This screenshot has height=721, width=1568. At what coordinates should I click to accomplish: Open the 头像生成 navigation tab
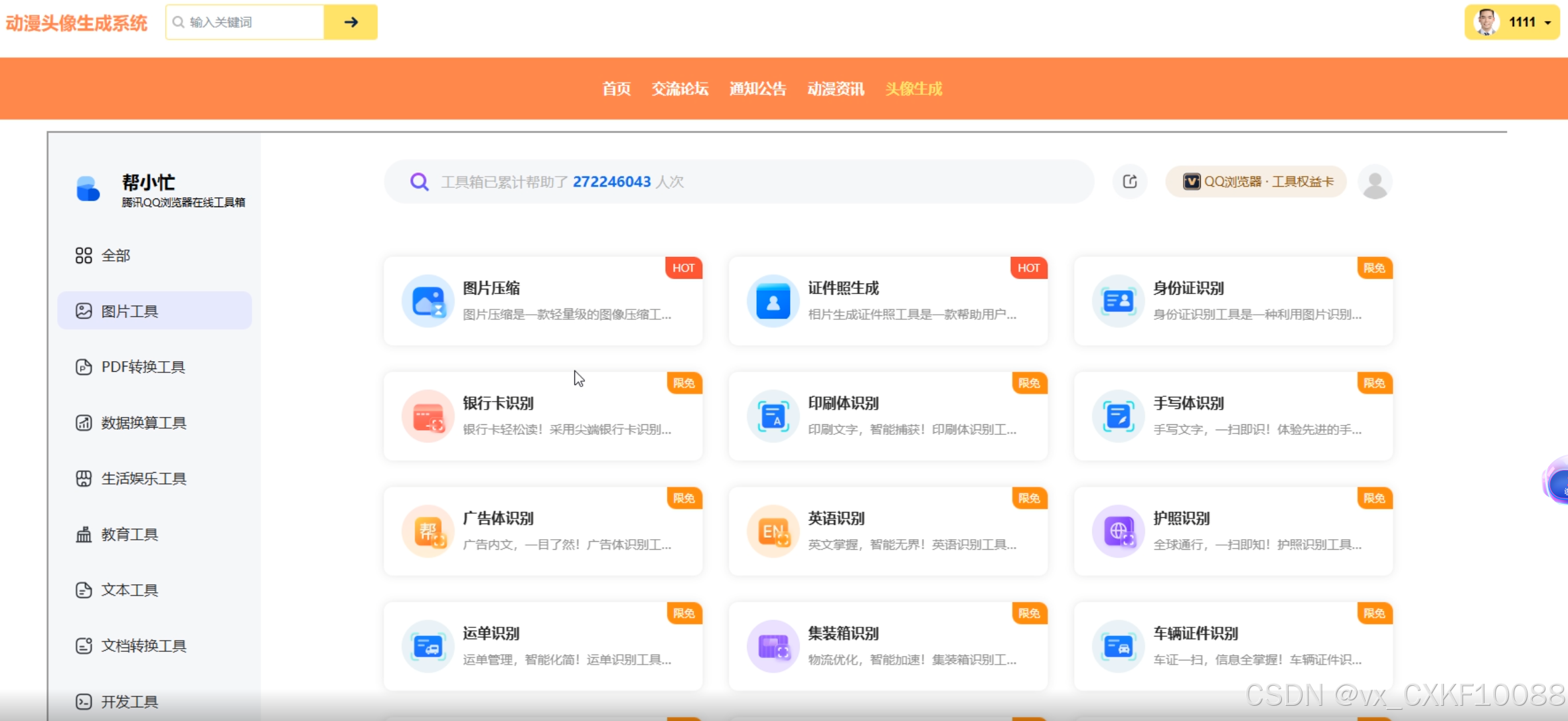coord(913,89)
